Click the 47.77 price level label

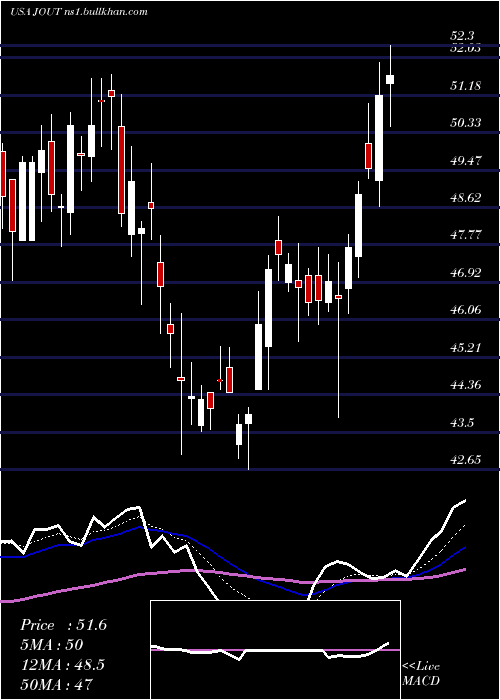466,235
